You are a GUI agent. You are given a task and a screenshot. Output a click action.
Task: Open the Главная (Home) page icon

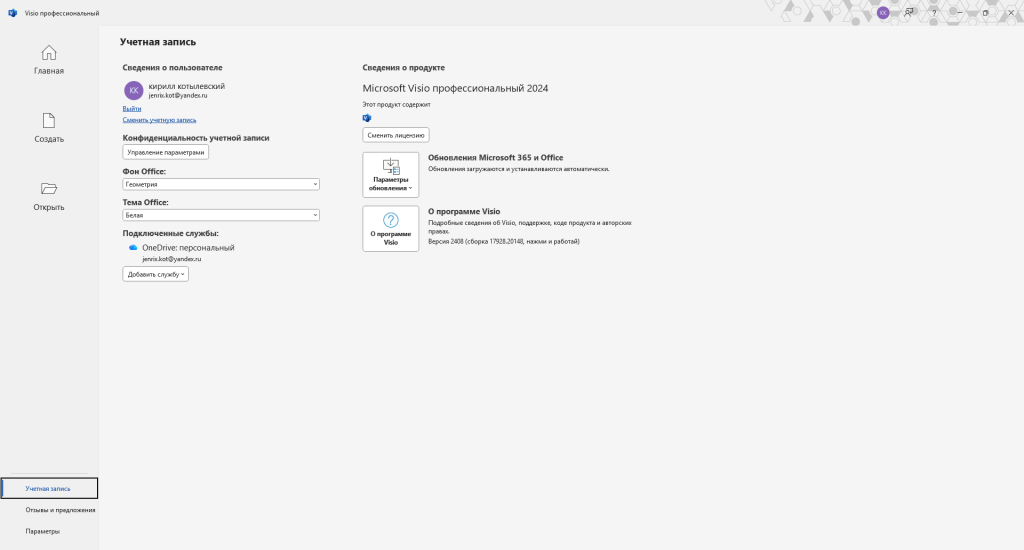(49, 53)
